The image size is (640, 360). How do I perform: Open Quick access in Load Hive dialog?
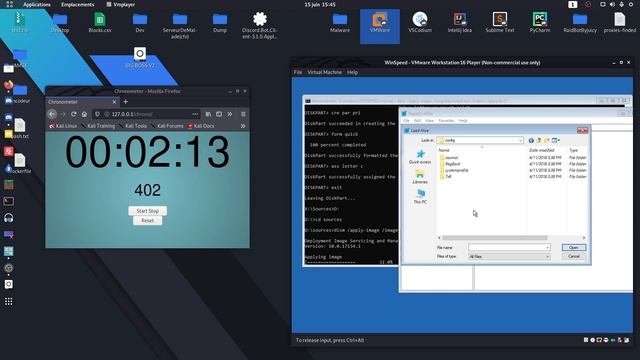coord(420,157)
